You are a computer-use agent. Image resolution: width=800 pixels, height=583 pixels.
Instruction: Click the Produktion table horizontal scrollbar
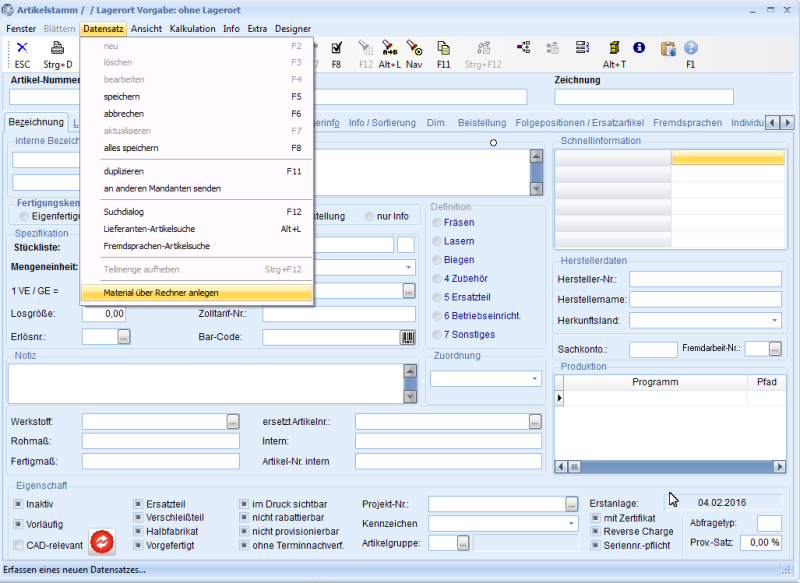(670, 466)
